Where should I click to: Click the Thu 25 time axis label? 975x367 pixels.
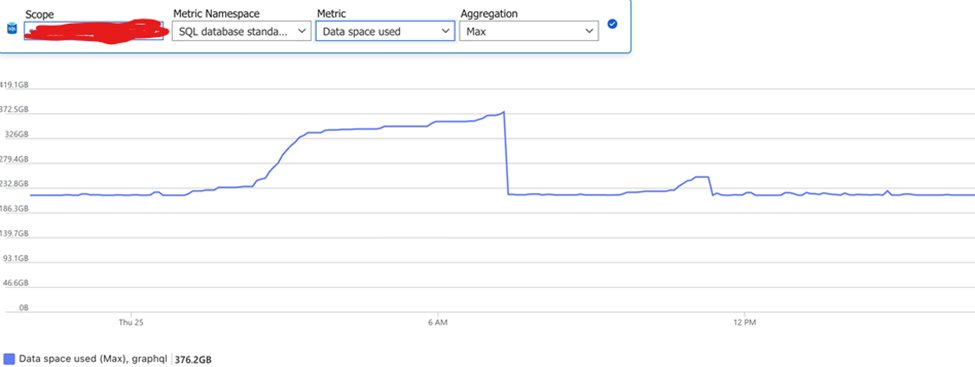131,323
